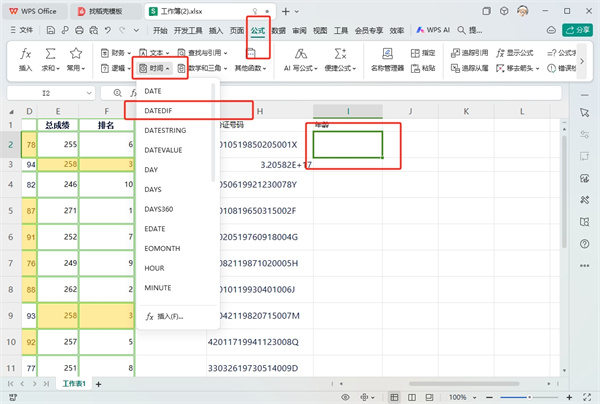
Task: Choose EOMONTH in the time functions menu
Action: (x=163, y=248)
